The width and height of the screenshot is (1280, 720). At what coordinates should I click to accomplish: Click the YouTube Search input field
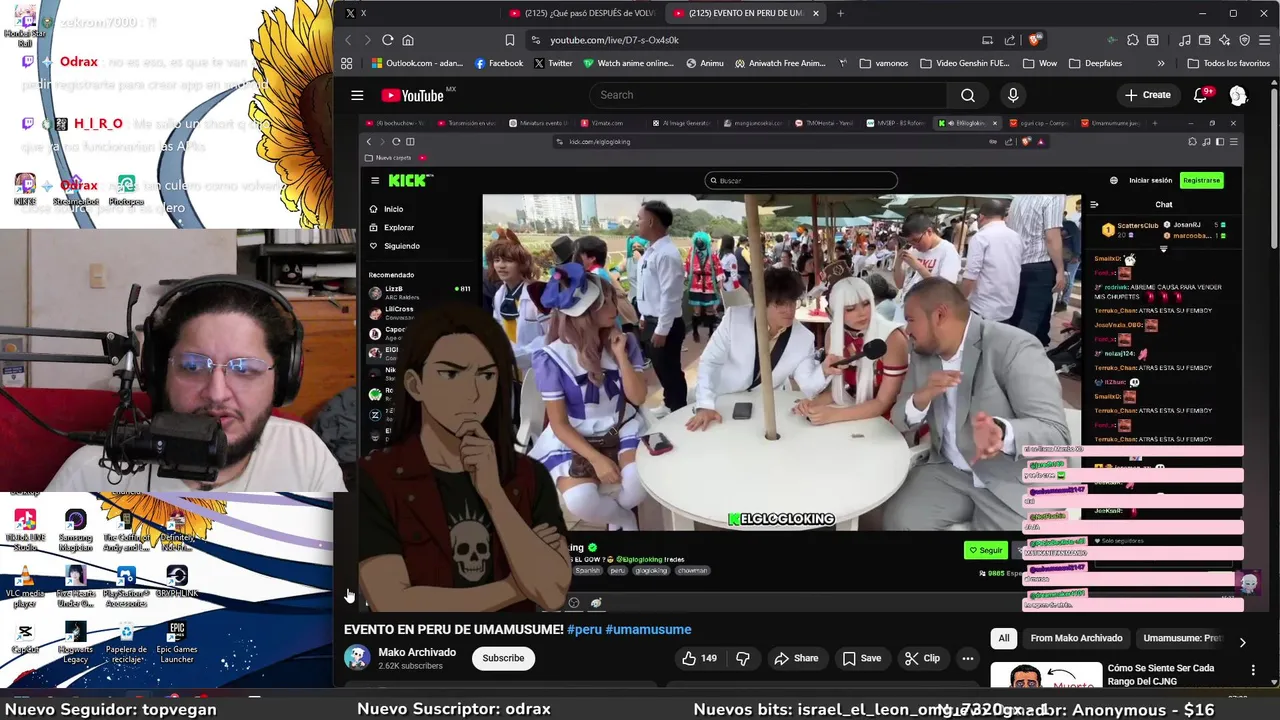767,95
